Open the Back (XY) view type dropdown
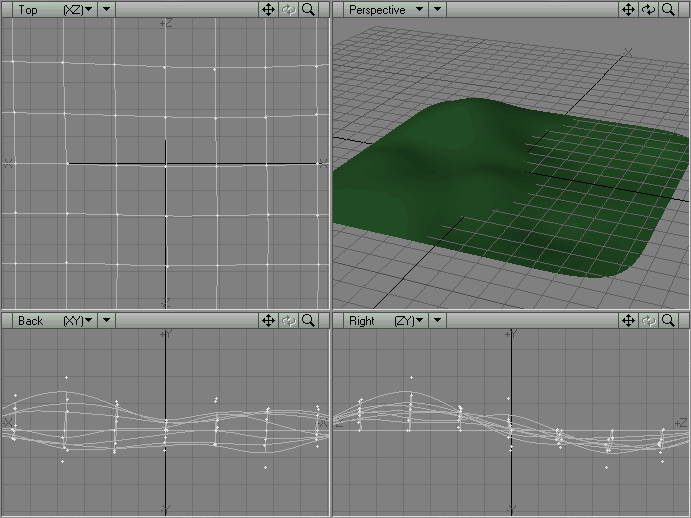The image size is (691, 518). click(55, 320)
